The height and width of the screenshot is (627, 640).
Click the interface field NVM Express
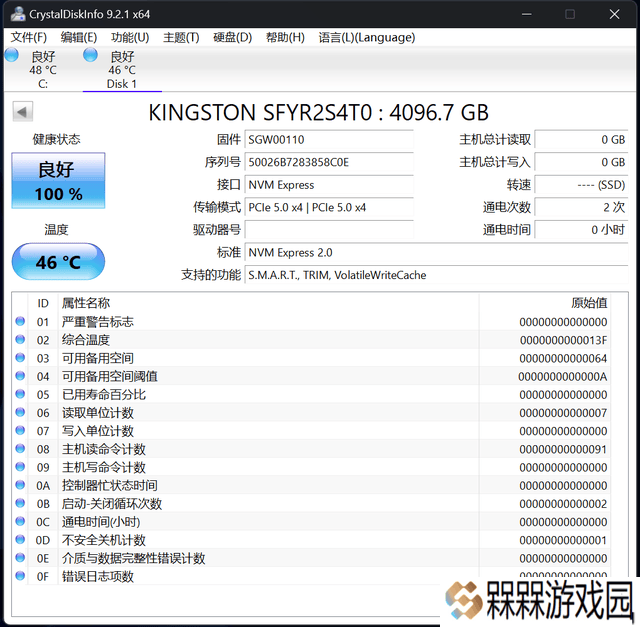point(329,185)
